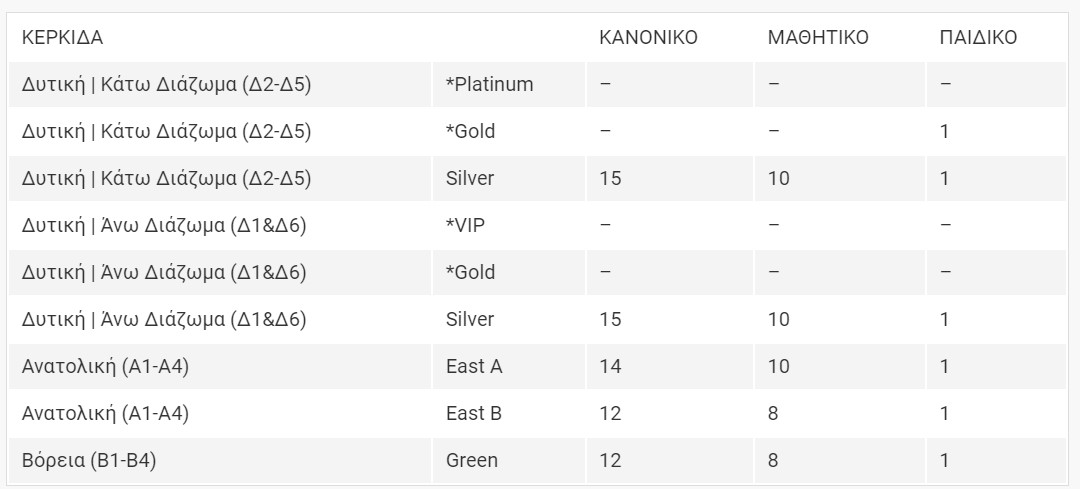Select the Βόρεια (Β1-Β4) row label
The height and width of the screenshot is (489, 1080).
click(89, 460)
